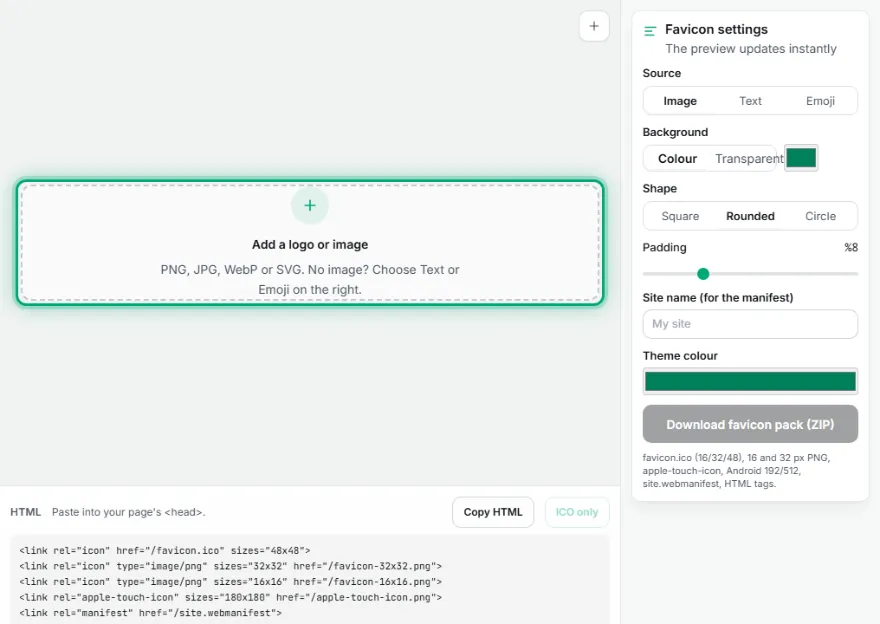Select Image as the favicon source

coord(680,101)
